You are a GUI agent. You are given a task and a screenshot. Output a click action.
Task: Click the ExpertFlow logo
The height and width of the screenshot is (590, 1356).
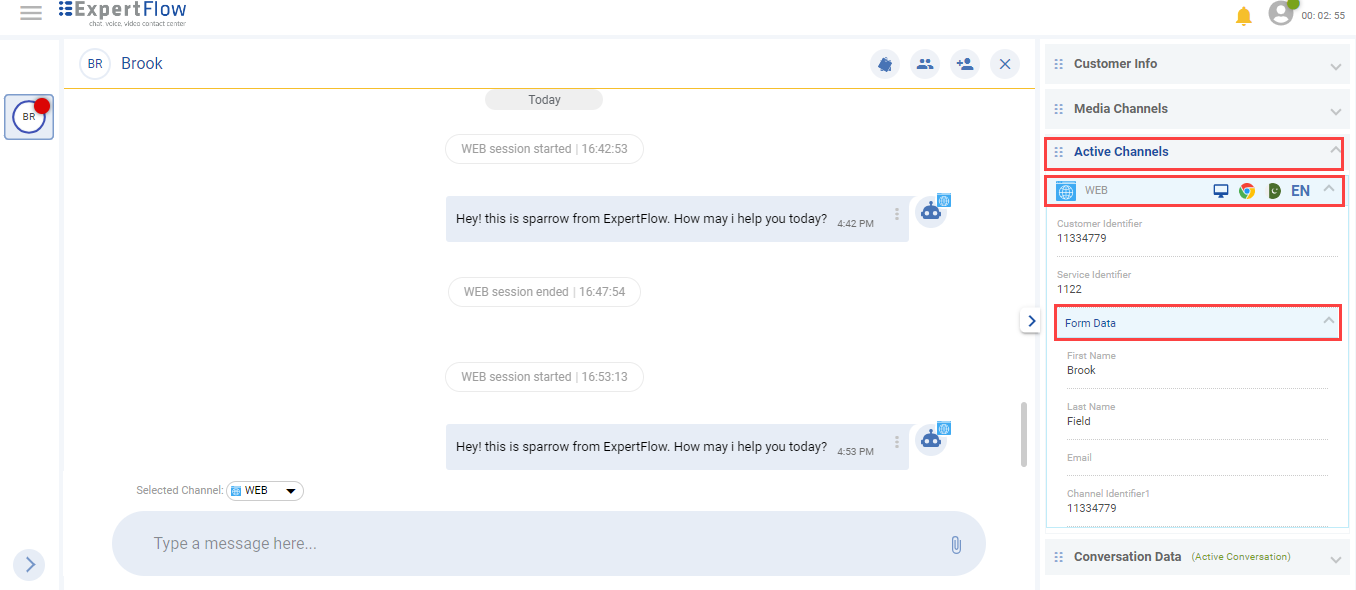coord(120,10)
